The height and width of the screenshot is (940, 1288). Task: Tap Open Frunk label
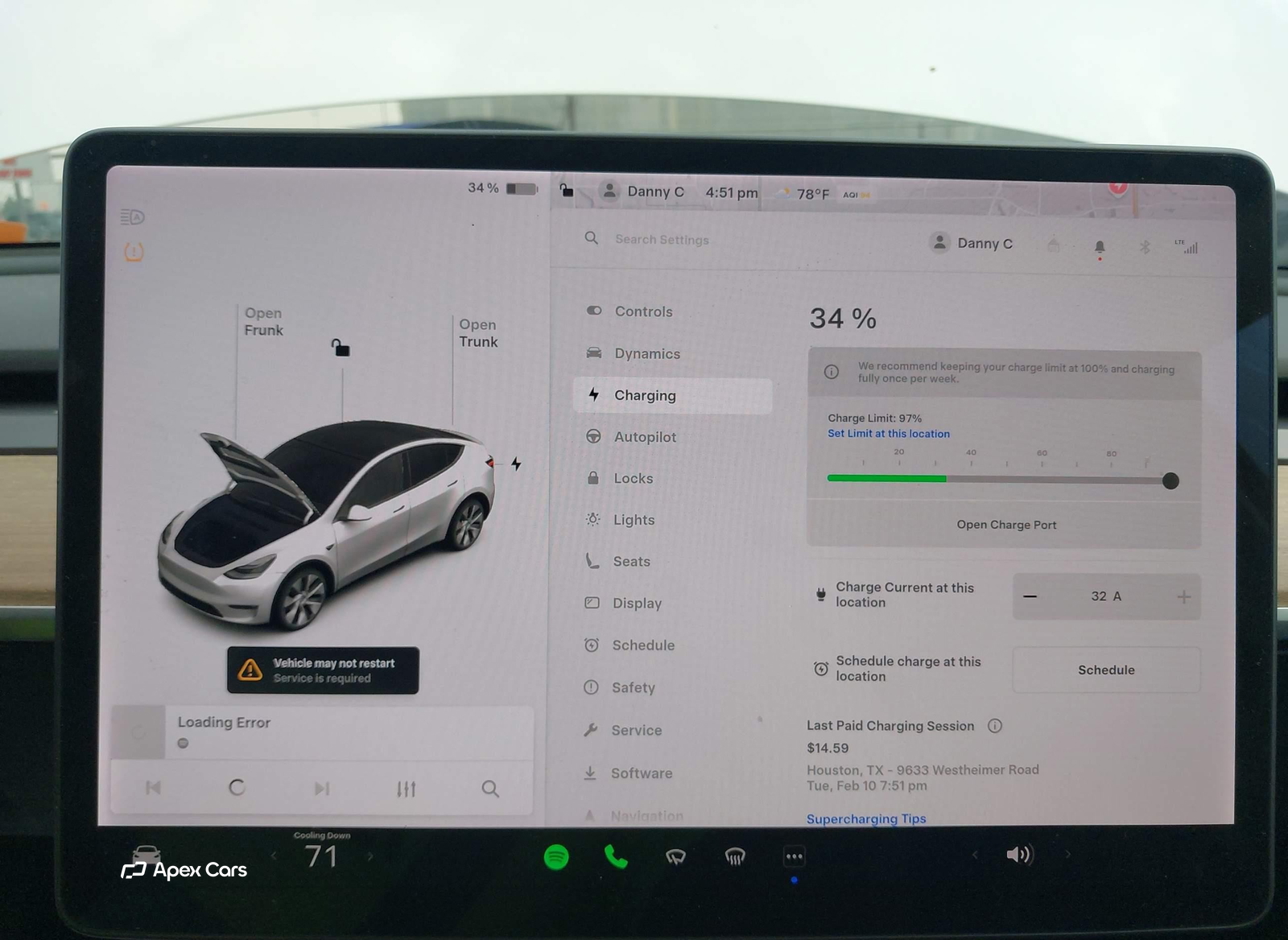(264, 321)
